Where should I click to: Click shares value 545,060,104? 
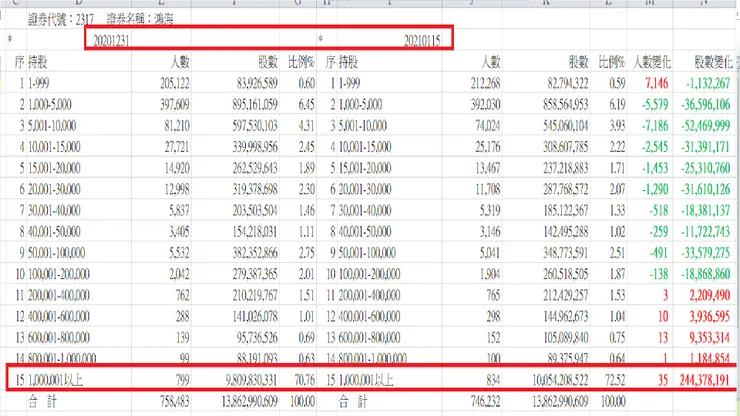[565, 126]
